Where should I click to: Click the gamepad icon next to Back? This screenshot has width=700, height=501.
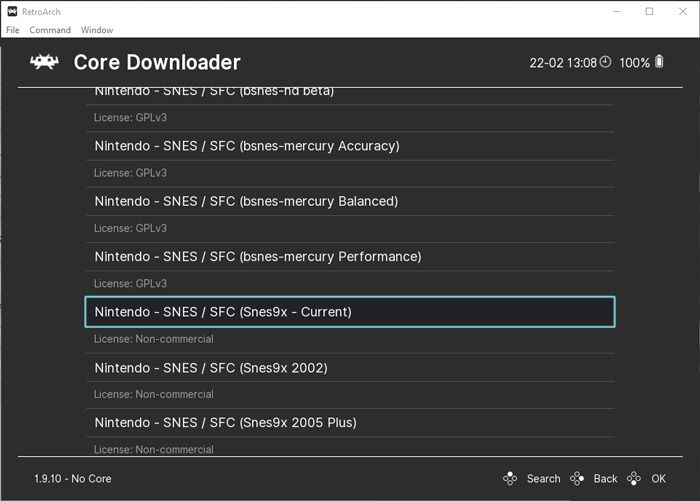577,479
